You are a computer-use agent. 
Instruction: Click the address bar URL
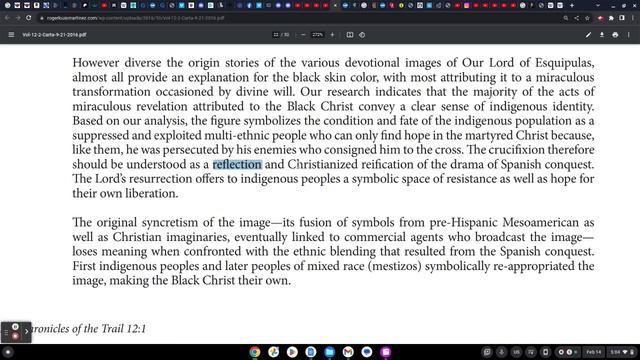135,18
